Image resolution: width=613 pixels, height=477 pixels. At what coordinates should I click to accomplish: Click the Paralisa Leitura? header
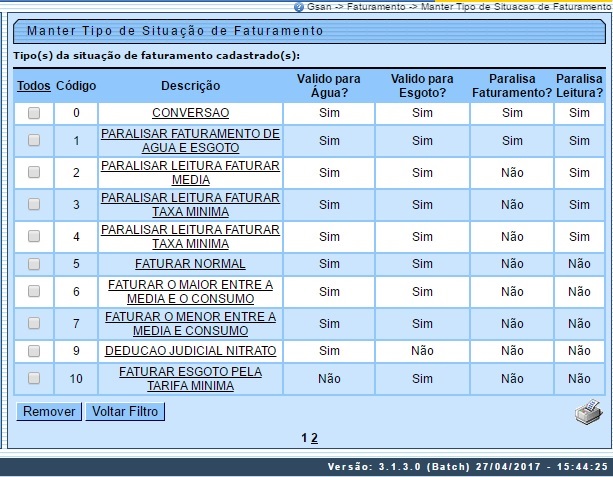[x=579, y=86]
